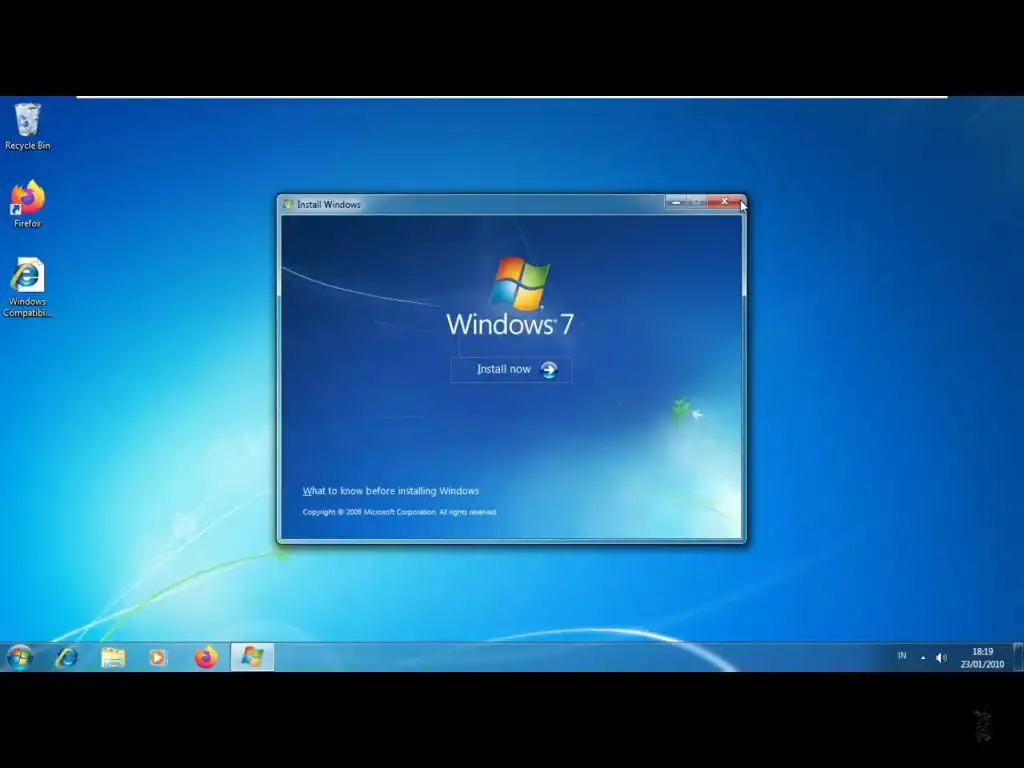This screenshot has height=768, width=1024.
Task: Open the clock showing 18:19
Action: 982,658
